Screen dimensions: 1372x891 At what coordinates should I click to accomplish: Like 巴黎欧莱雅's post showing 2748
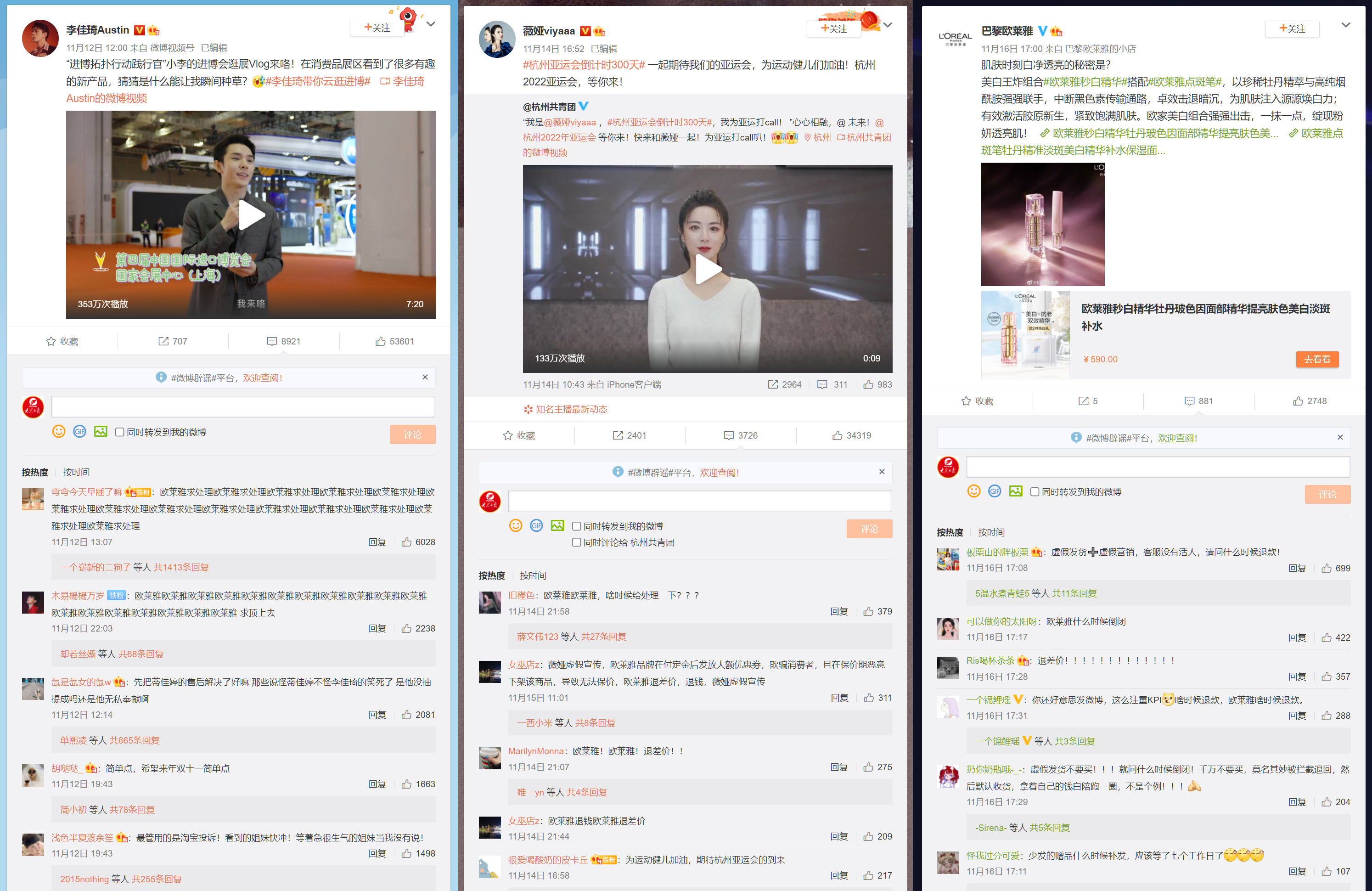[x=1310, y=401]
